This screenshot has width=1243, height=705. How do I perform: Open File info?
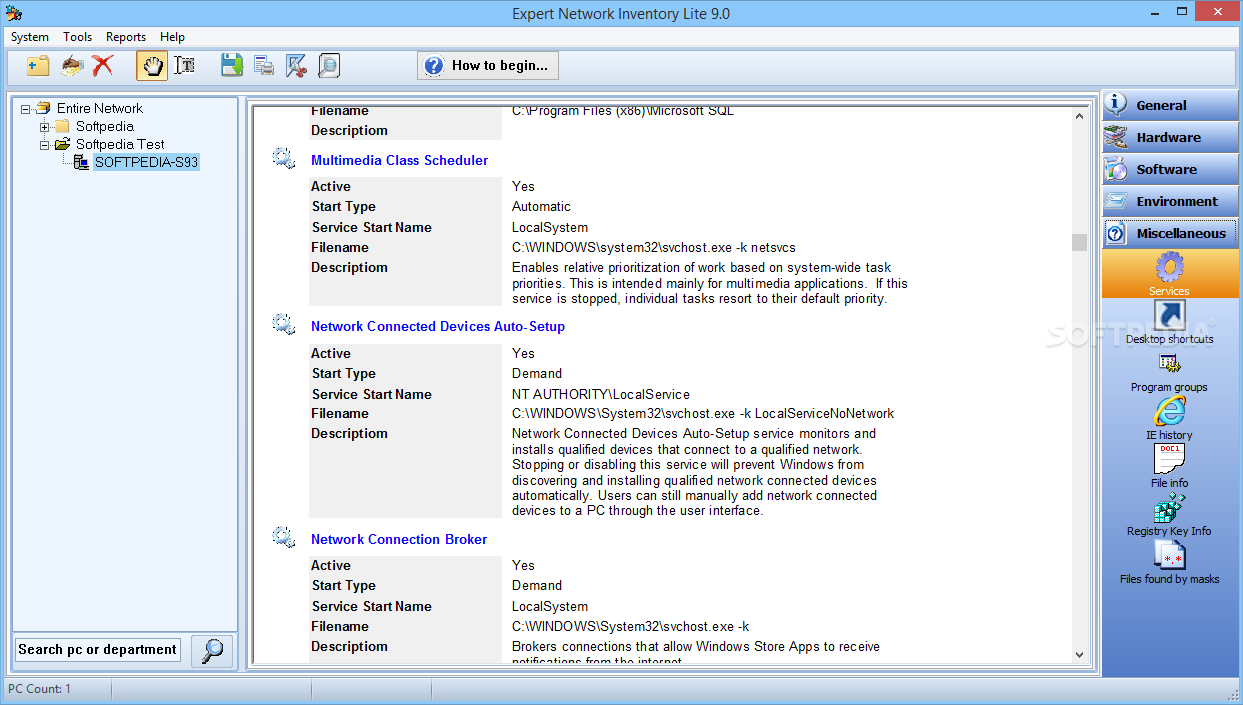1169,467
